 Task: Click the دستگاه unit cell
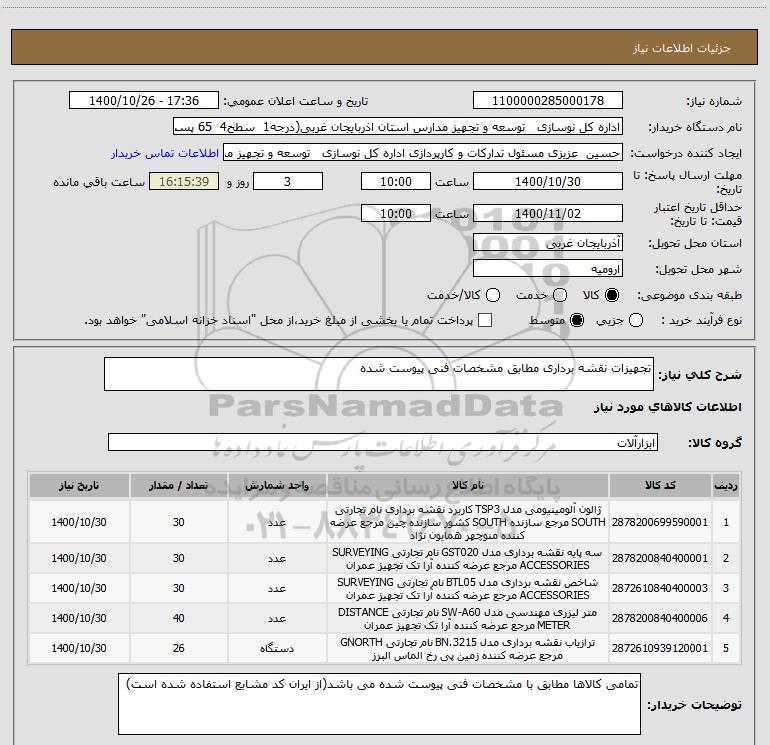[277, 649]
